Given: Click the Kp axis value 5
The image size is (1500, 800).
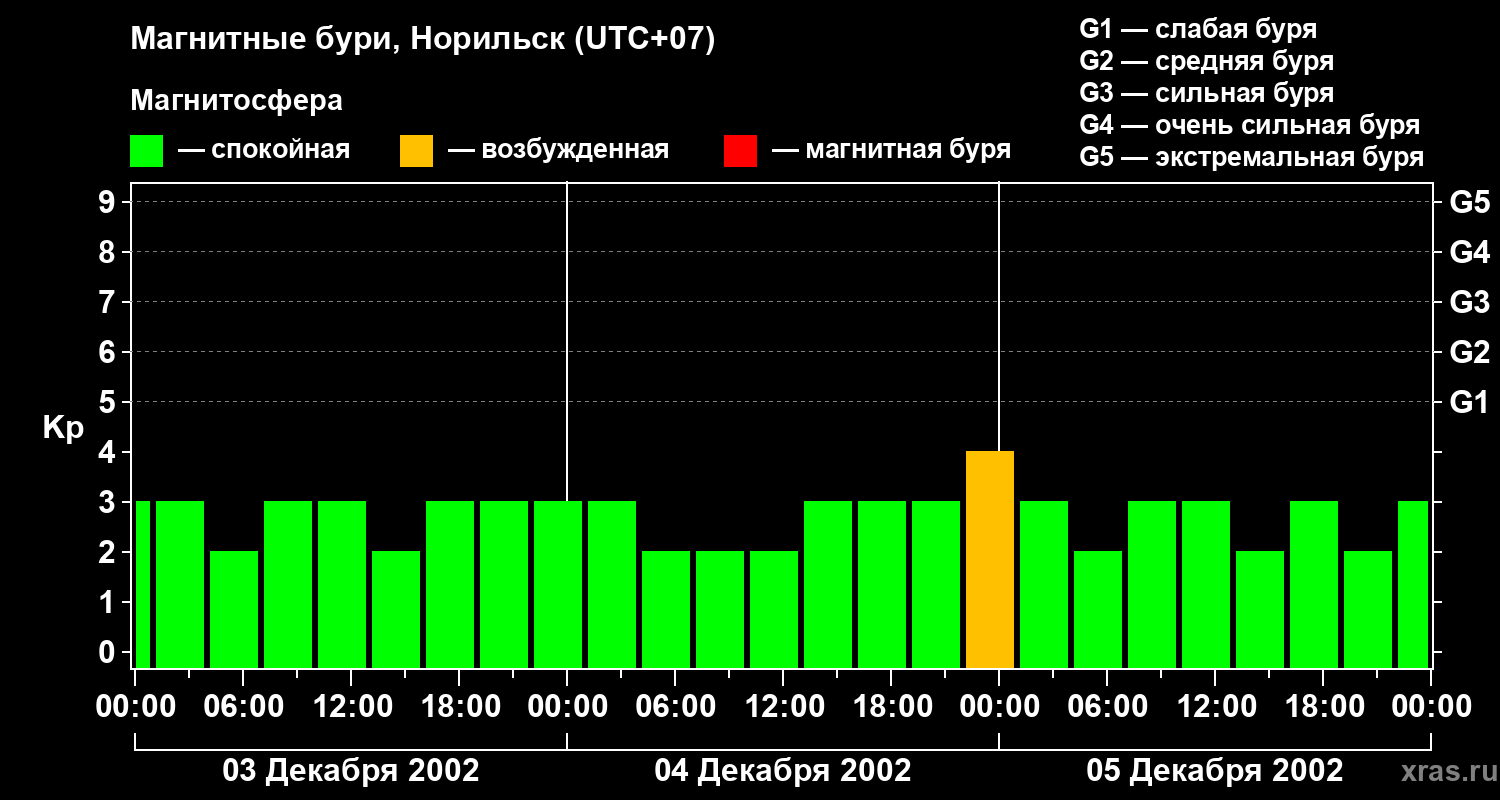Looking at the screenshot, I should click(x=109, y=402).
